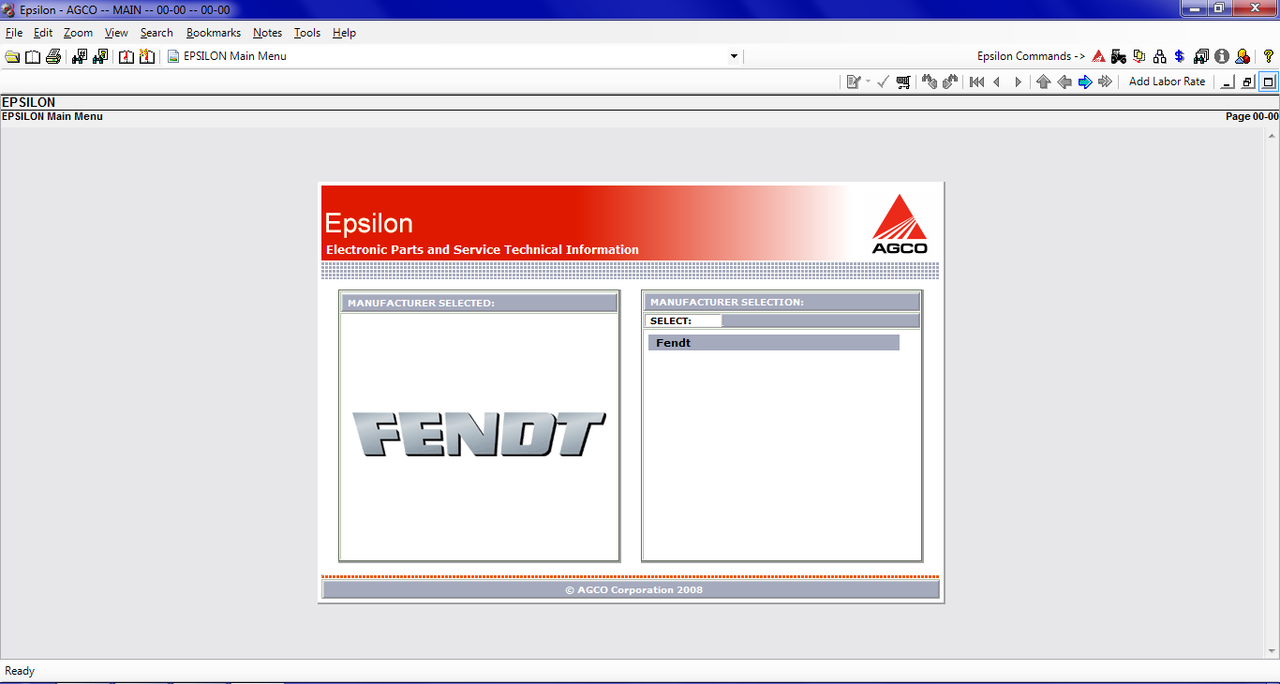This screenshot has height=684, width=1280.
Task: Open the Bookmarks menu
Action: click(x=214, y=33)
